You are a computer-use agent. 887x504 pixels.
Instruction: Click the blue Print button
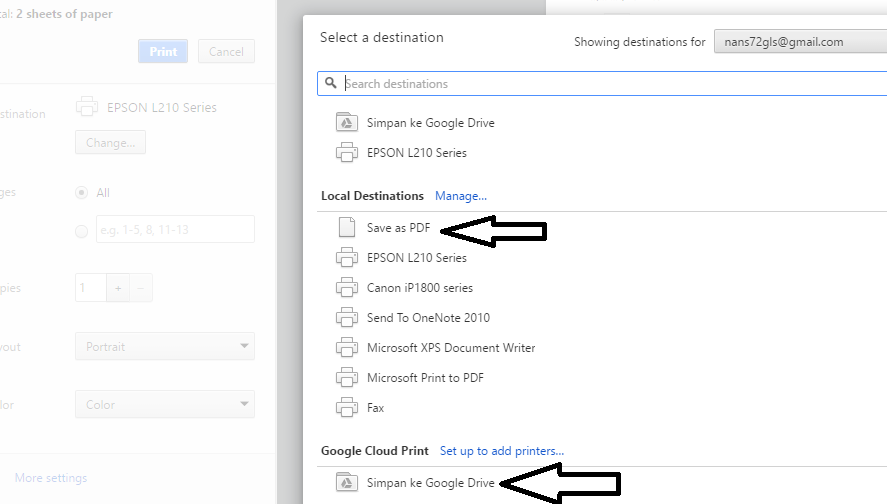tap(163, 51)
